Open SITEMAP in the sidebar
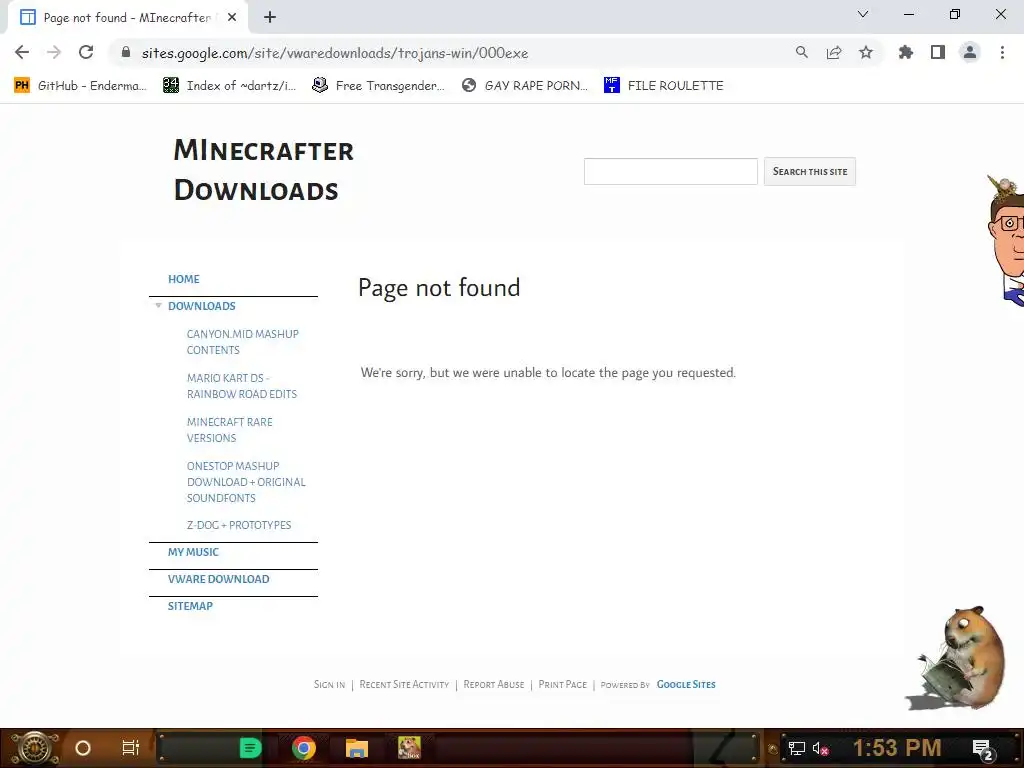This screenshot has height=768, width=1024. pyautogui.click(x=190, y=606)
